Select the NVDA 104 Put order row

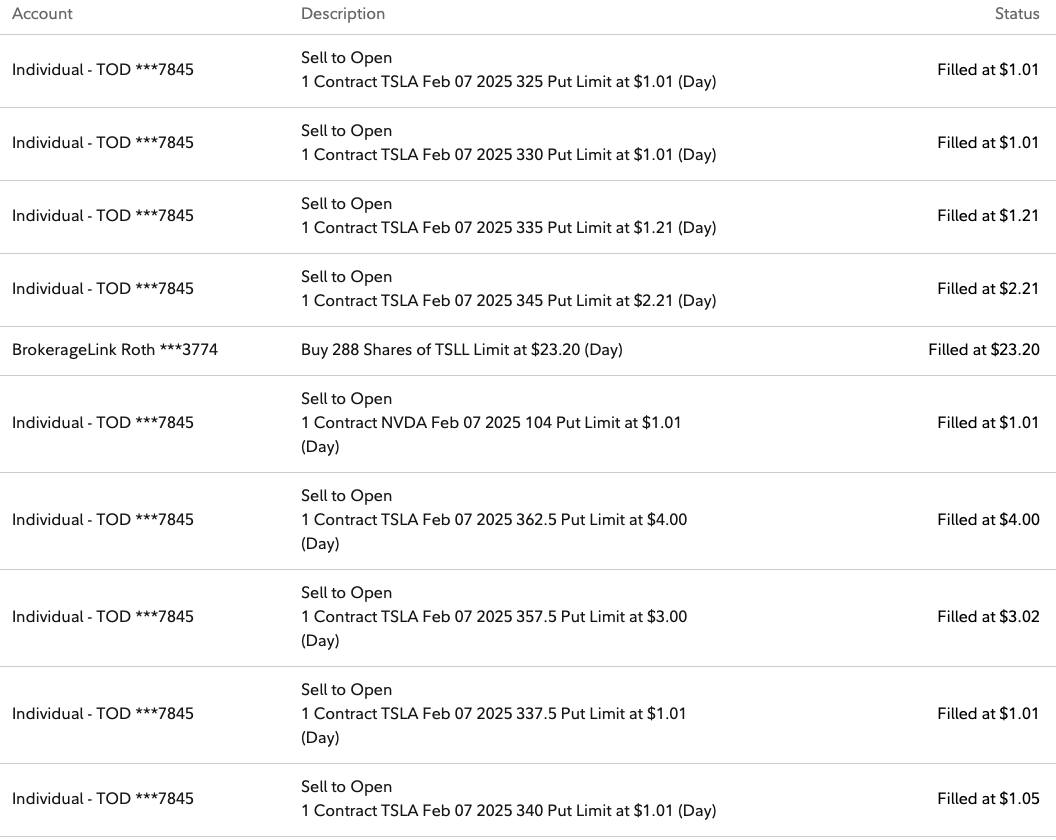(x=491, y=423)
